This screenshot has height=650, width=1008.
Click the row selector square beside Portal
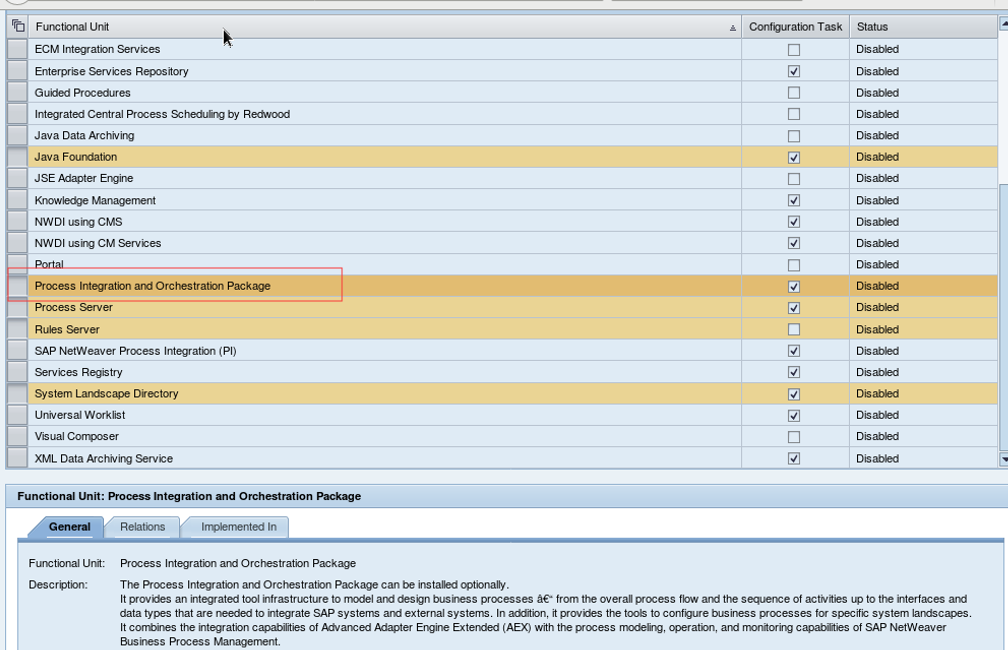click(x=15, y=264)
